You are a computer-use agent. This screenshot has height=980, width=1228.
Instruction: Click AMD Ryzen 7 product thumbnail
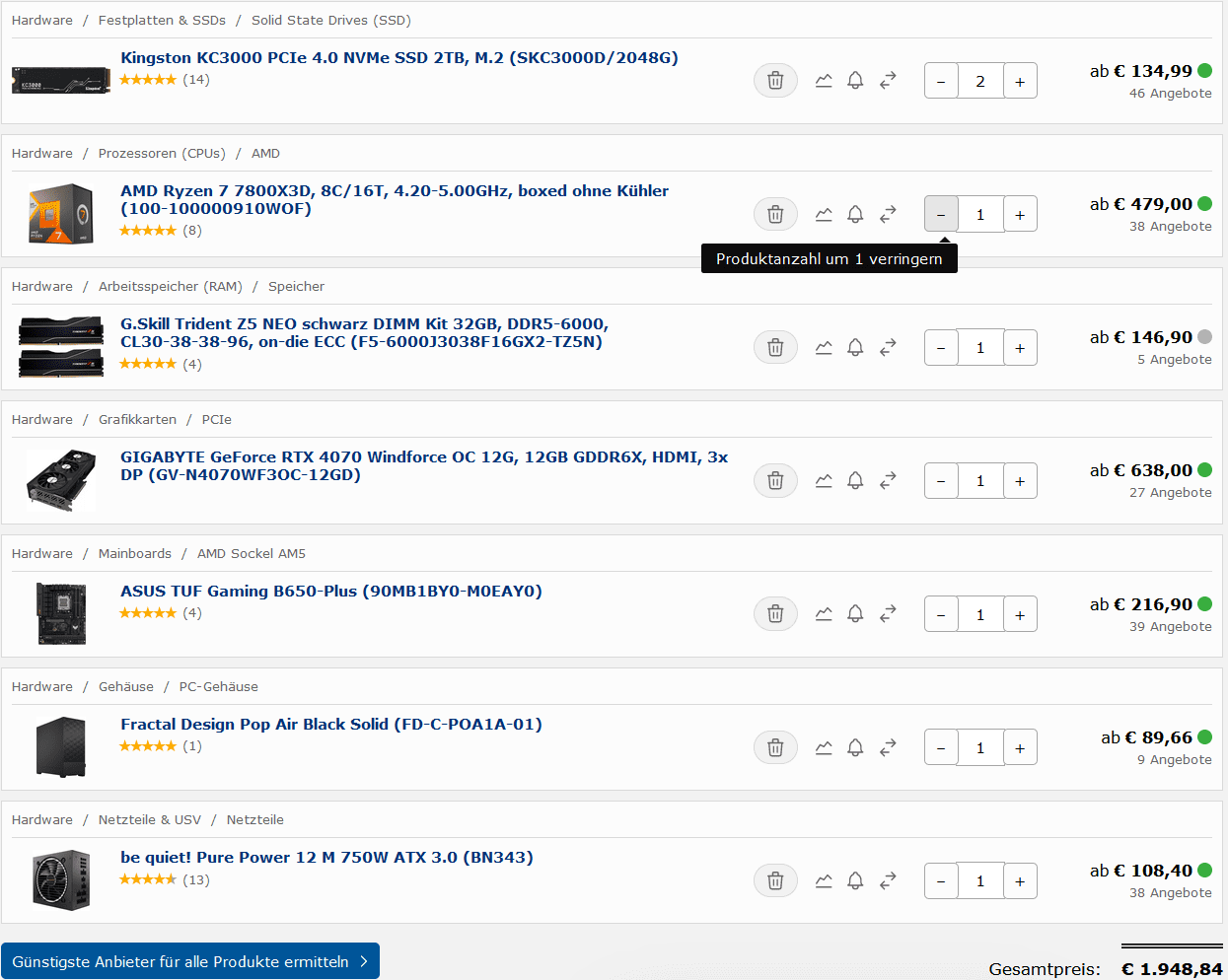point(61,213)
